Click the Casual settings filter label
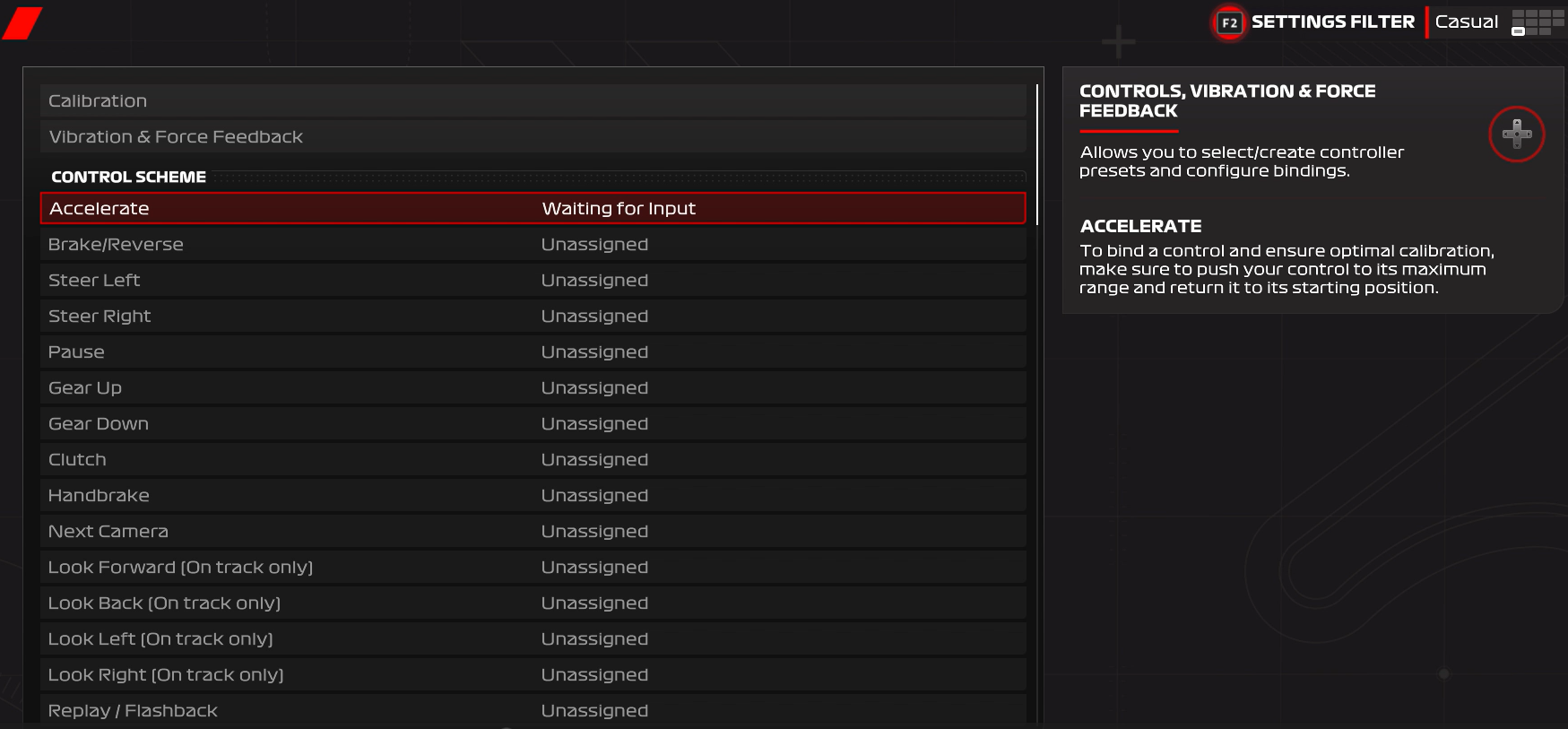This screenshot has width=1568, height=729. point(1466,22)
